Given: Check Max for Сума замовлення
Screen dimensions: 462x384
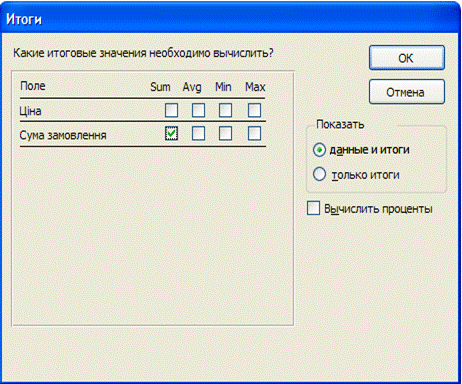Looking at the screenshot, I should coord(254,134).
